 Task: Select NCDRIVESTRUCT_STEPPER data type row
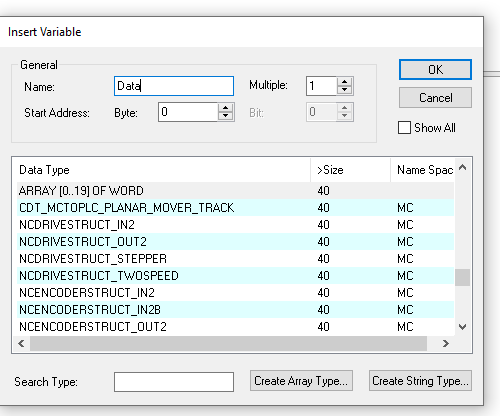[235, 259]
